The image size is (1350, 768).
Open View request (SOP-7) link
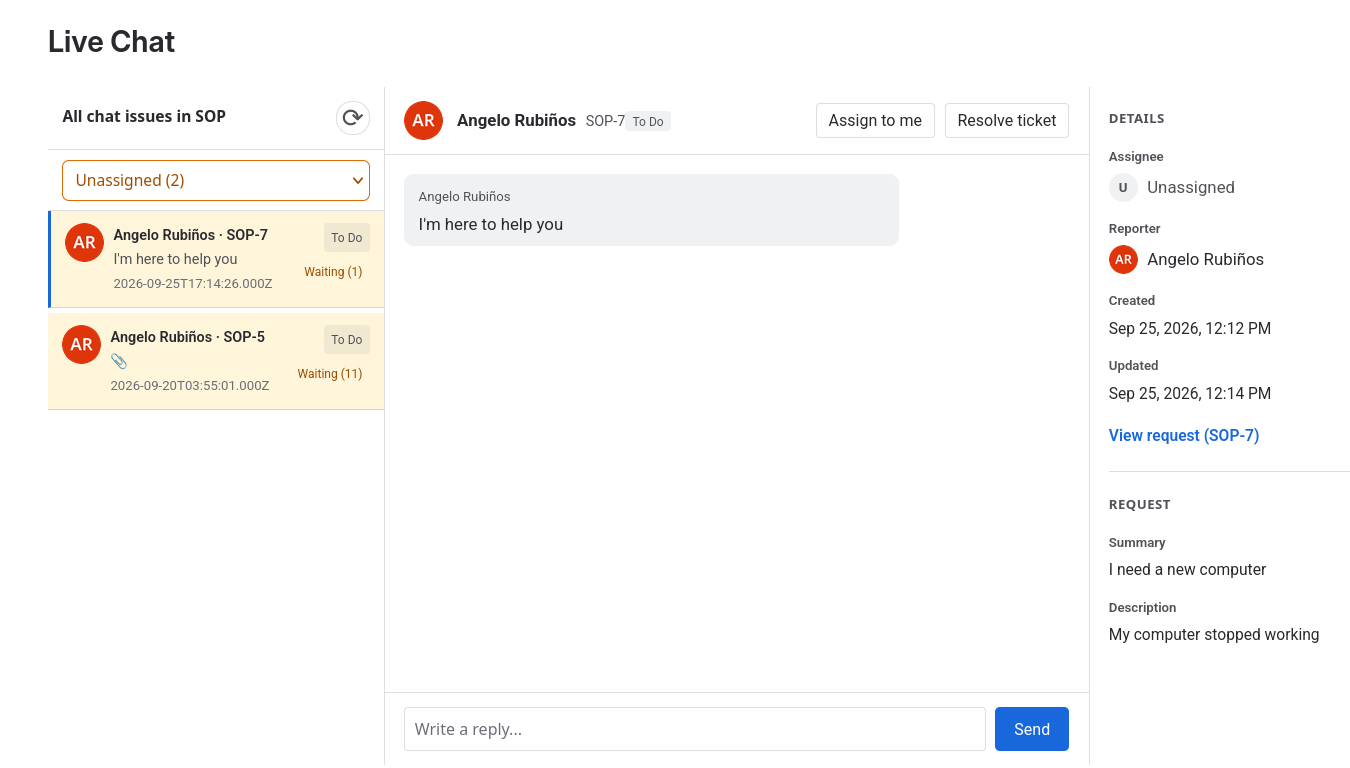point(1184,435)
